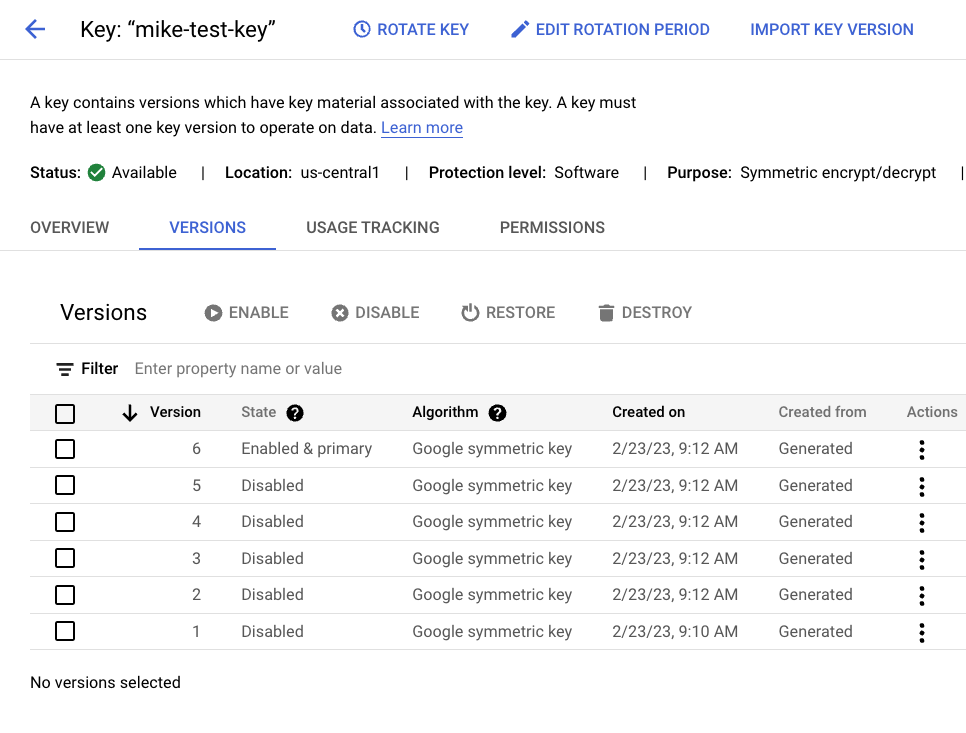Open actions menu for version 2
This screenshot has width=966, height=733.
[922, 596]
